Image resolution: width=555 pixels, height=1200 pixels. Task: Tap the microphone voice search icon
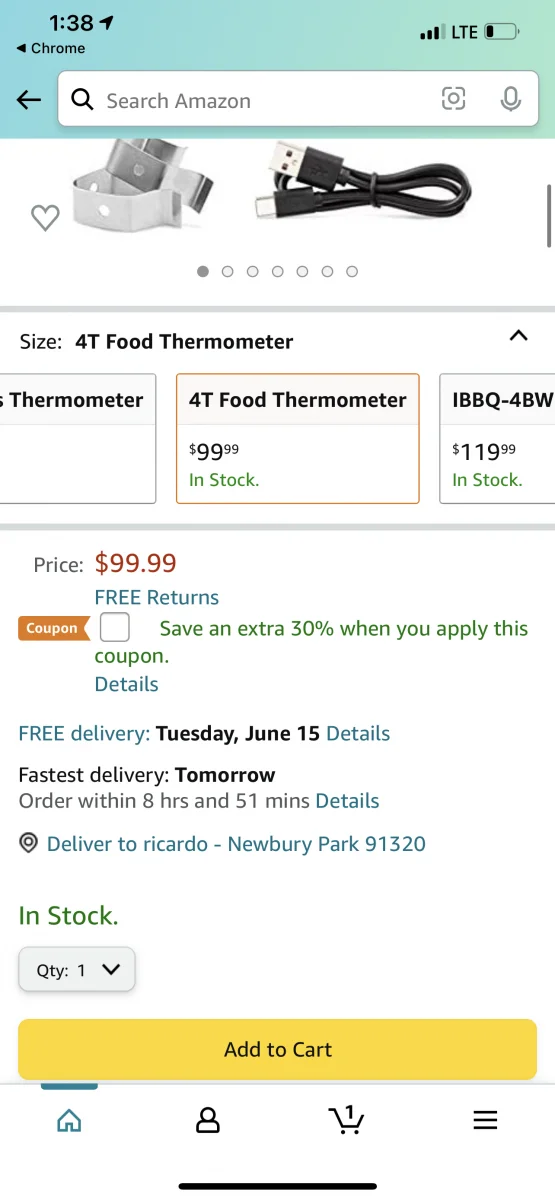click(x=510, y=99)
